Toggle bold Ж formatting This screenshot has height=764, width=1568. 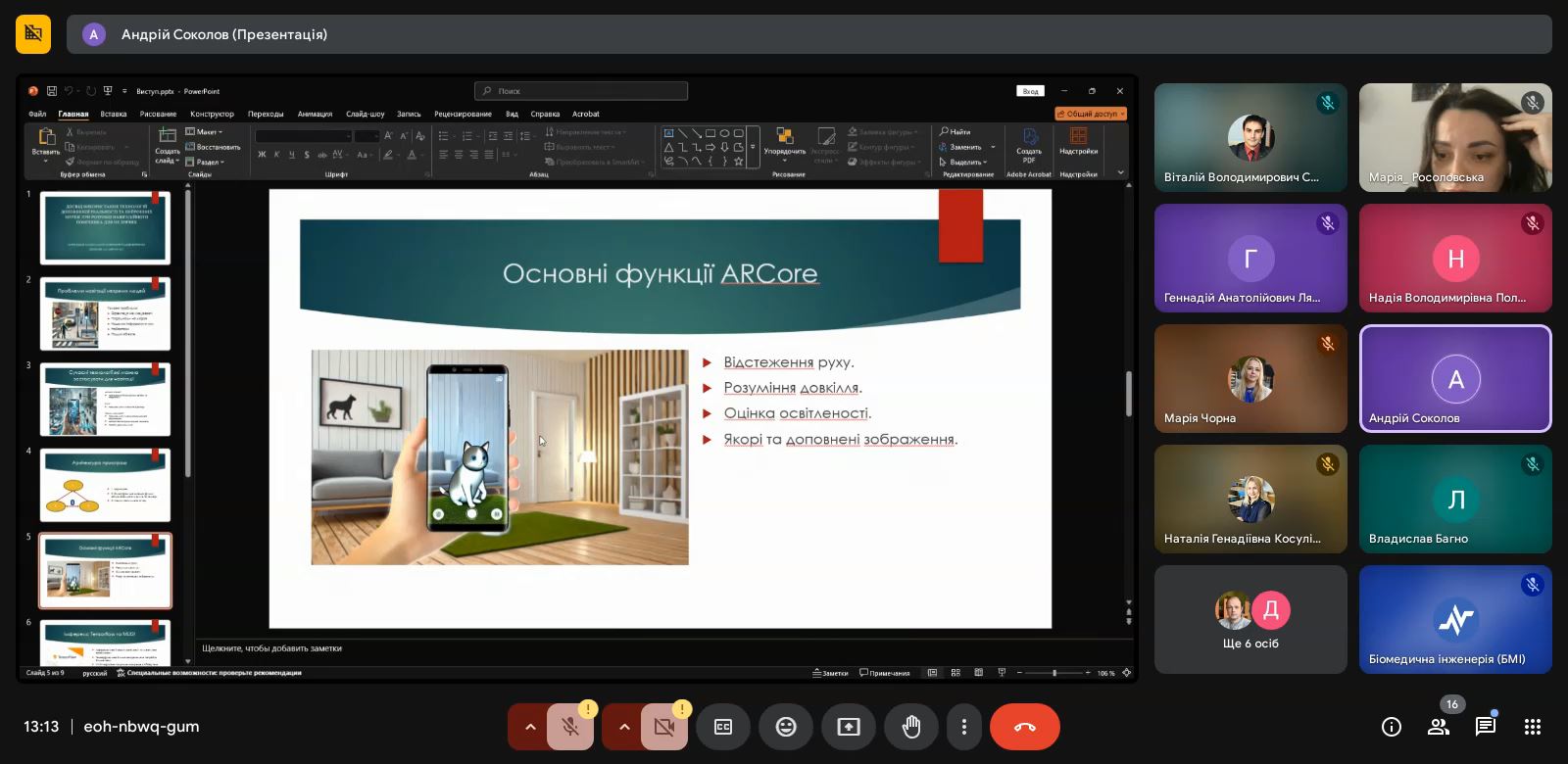tap(262, 155)
